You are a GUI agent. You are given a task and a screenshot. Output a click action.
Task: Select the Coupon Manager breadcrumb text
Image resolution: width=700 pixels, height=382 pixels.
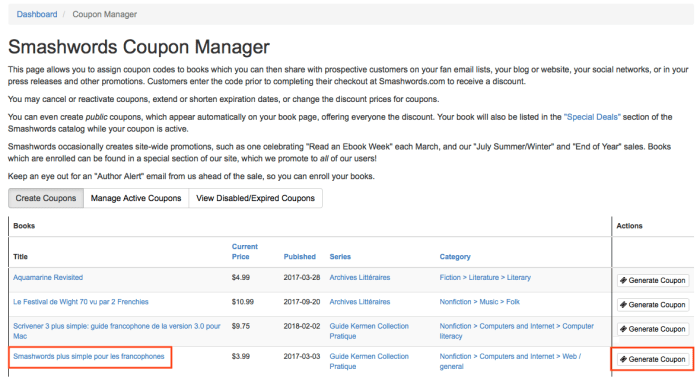click(104, 14)
